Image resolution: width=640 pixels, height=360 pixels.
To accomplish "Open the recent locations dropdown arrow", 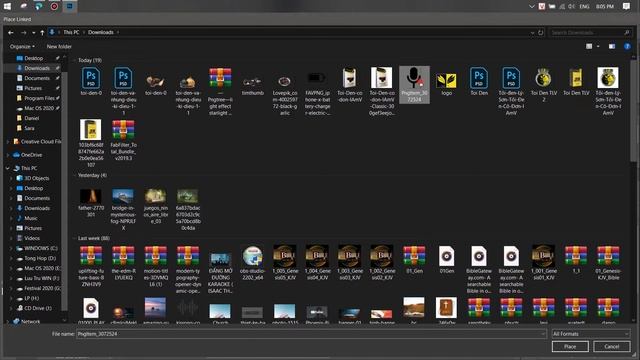I will coord(33,32).
